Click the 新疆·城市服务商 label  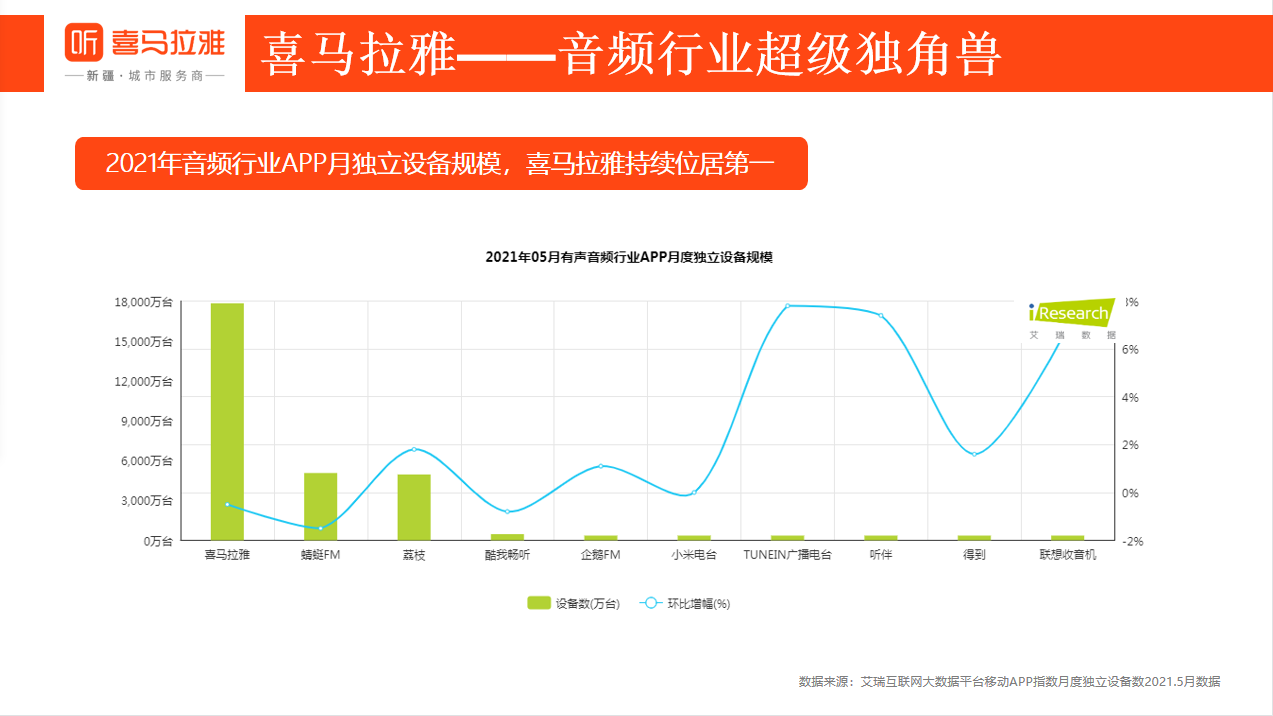(146, 74)
